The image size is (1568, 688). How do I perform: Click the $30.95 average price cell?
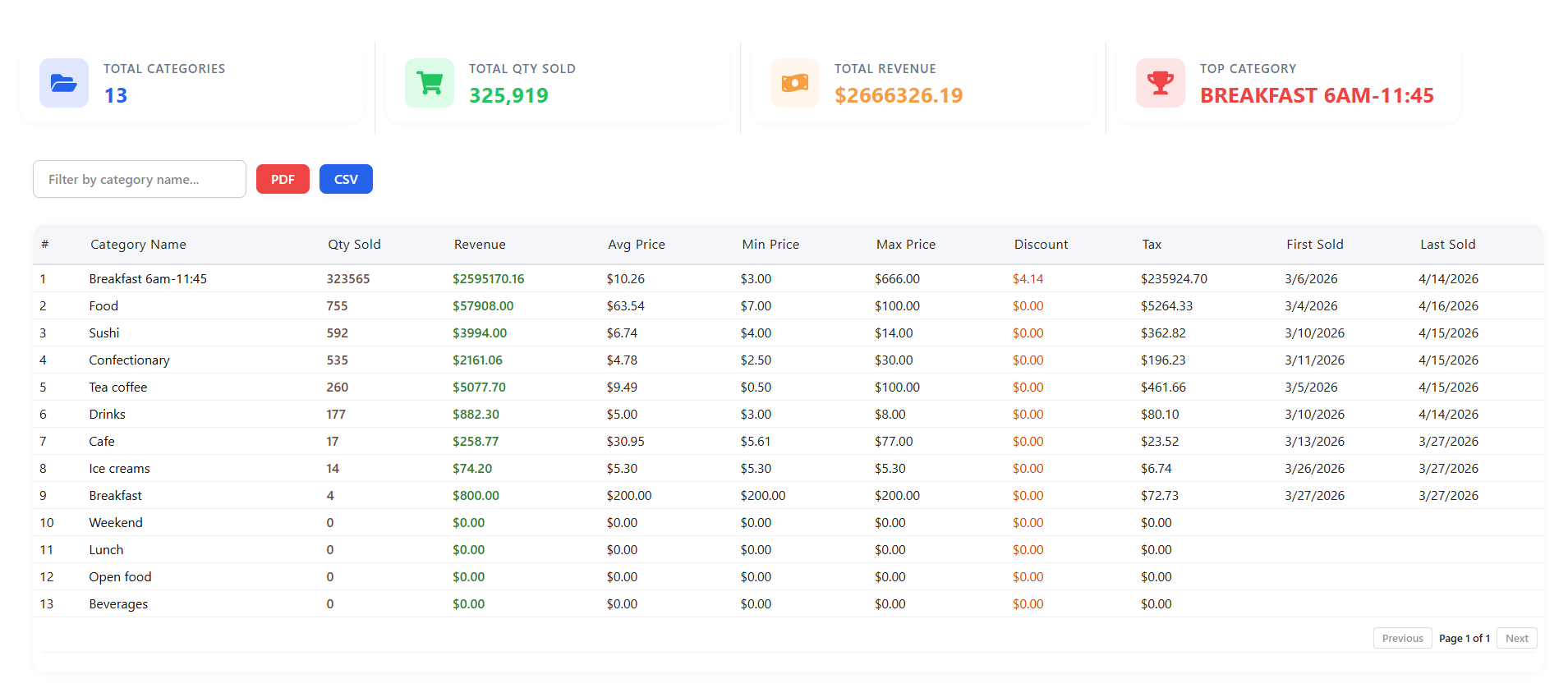pyautogui.click(x=625, y=441)
